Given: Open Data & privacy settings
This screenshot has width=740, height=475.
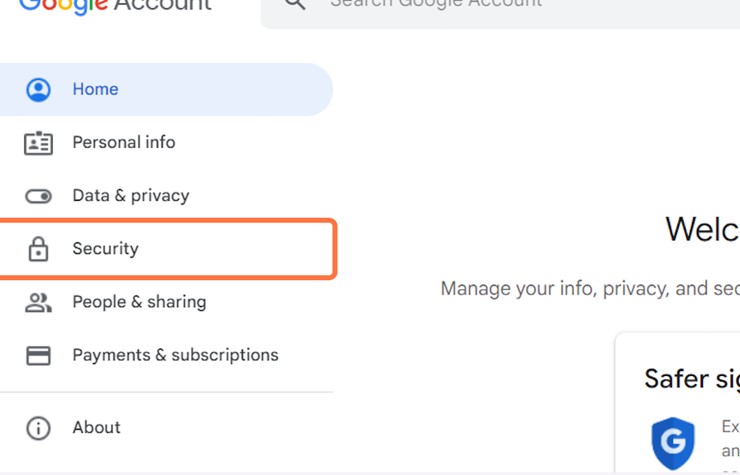Looking at the screenshot, I should tap(130, 196).
